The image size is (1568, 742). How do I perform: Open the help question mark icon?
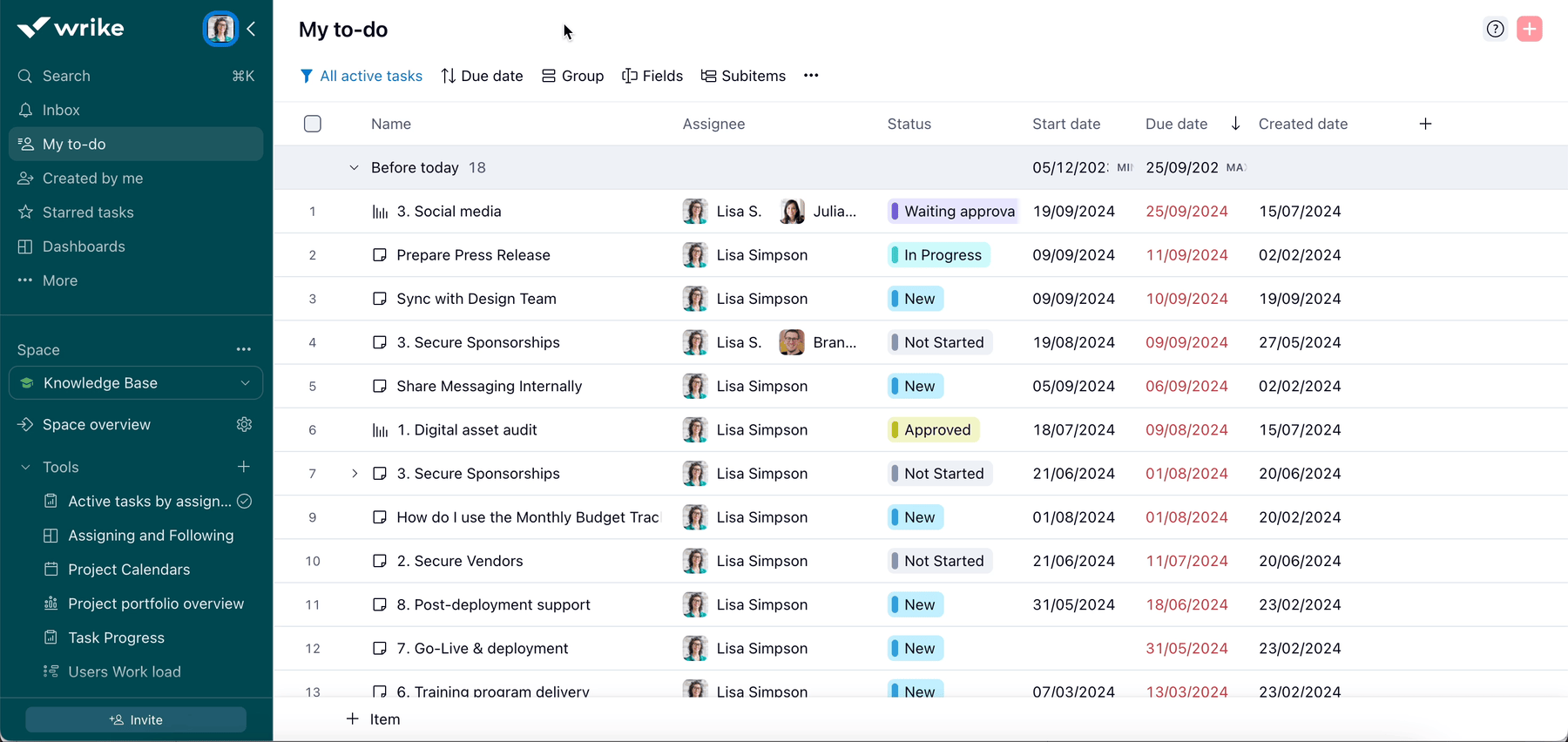tap(1495, 29)
